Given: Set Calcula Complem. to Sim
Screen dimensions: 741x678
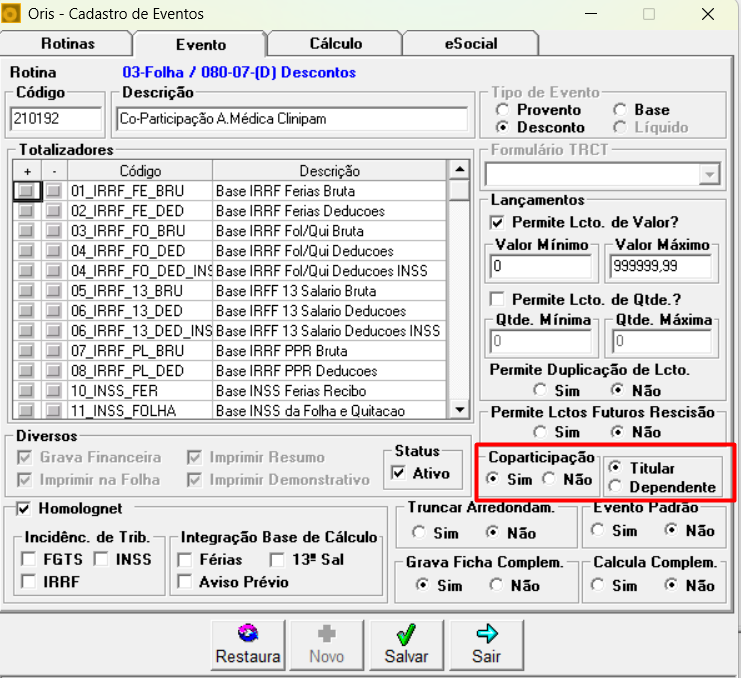Looking at the screenshot, I should tap(597, 585).
